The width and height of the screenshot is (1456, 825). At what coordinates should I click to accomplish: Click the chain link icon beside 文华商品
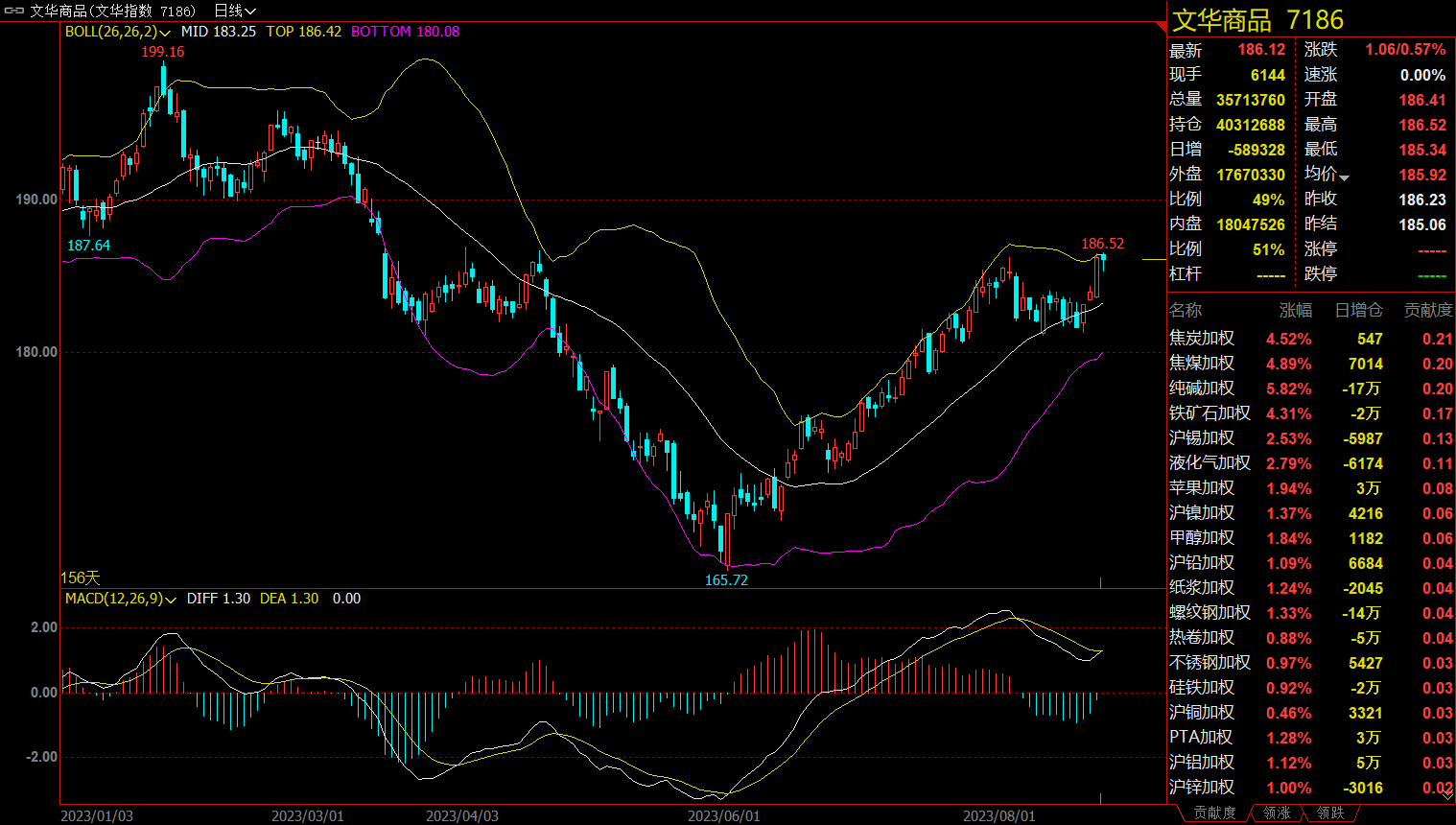click(14, 11)
